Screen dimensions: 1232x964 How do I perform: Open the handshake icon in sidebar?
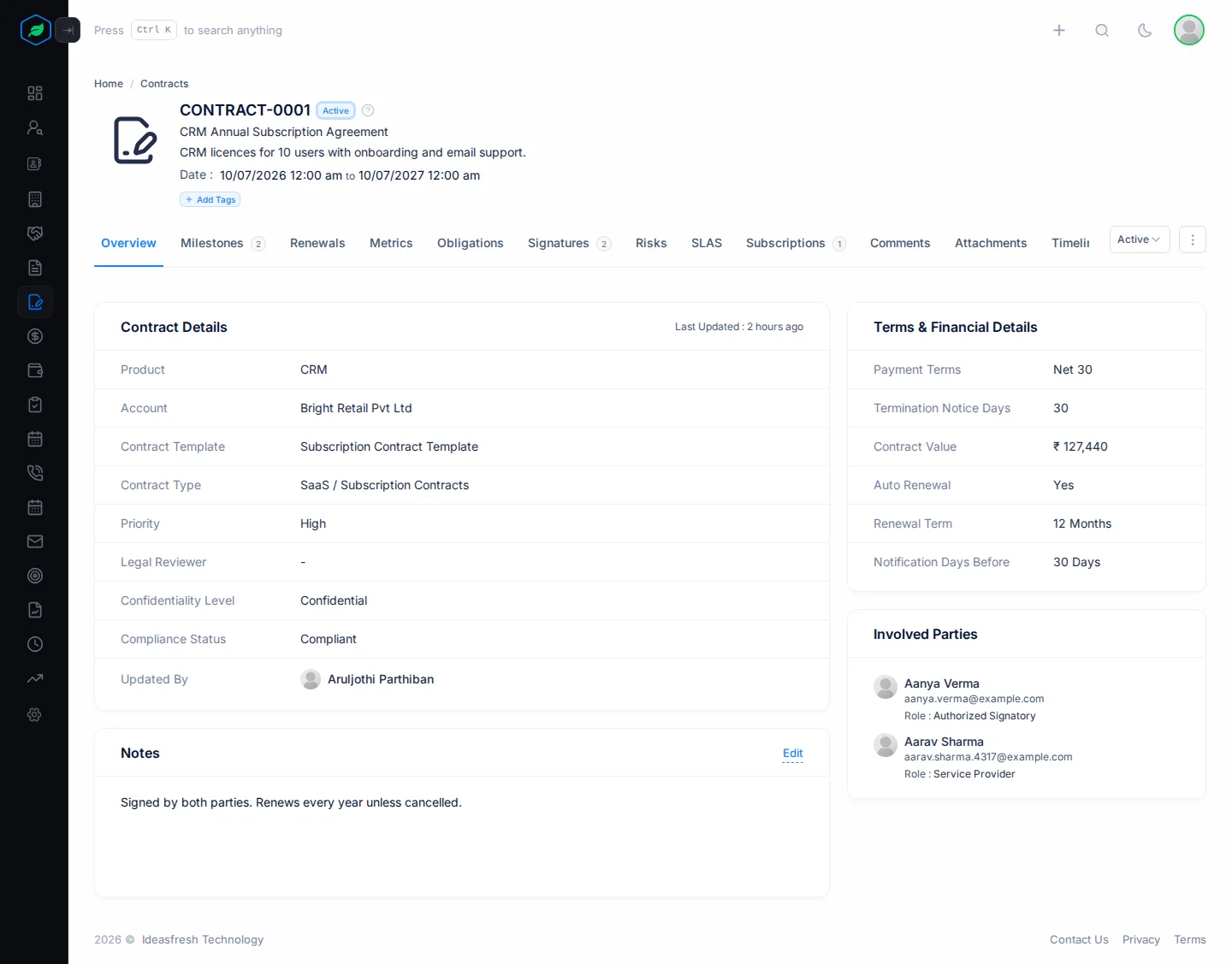(x=35, y=234)
